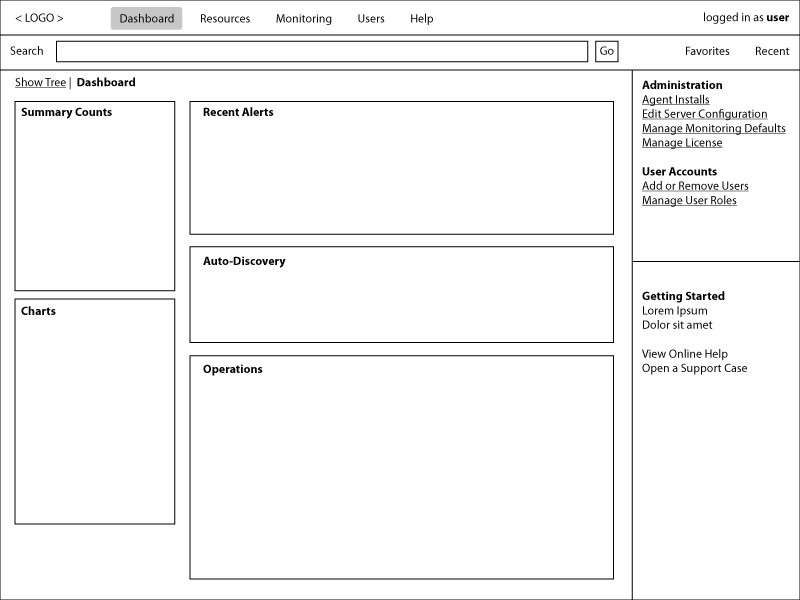Click the Administration section heading
800x600 pixels.
[682, 85]
